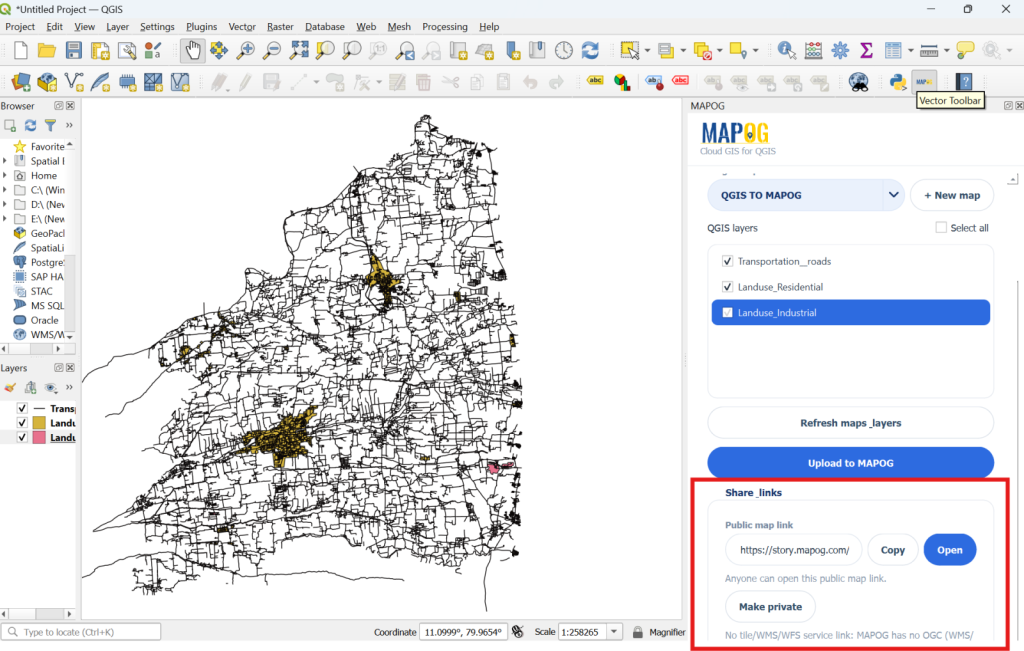Open the Measure tool dropdown arrow
The image size is (1024, 651).
coord(946,50)
